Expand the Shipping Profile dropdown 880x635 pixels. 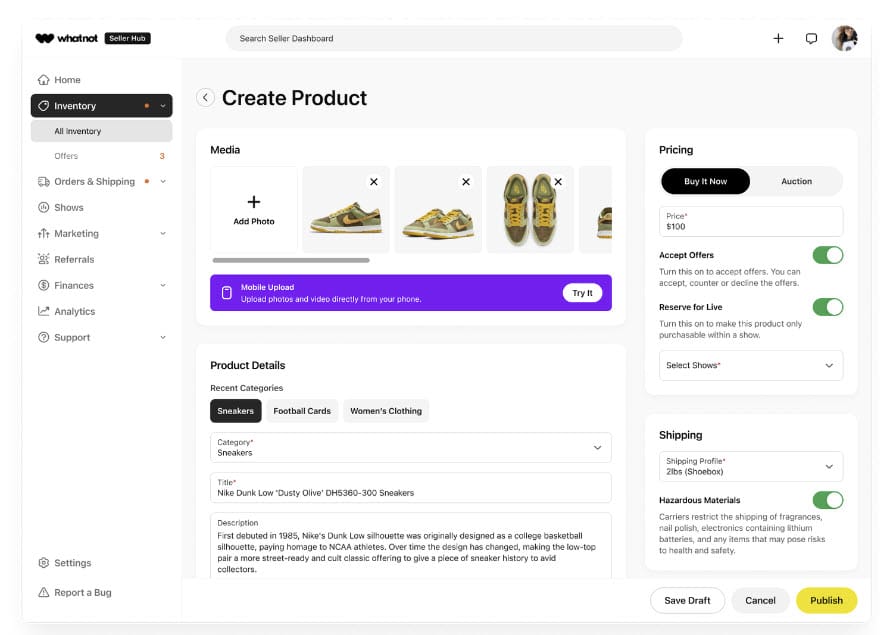[x=751, y=466]
